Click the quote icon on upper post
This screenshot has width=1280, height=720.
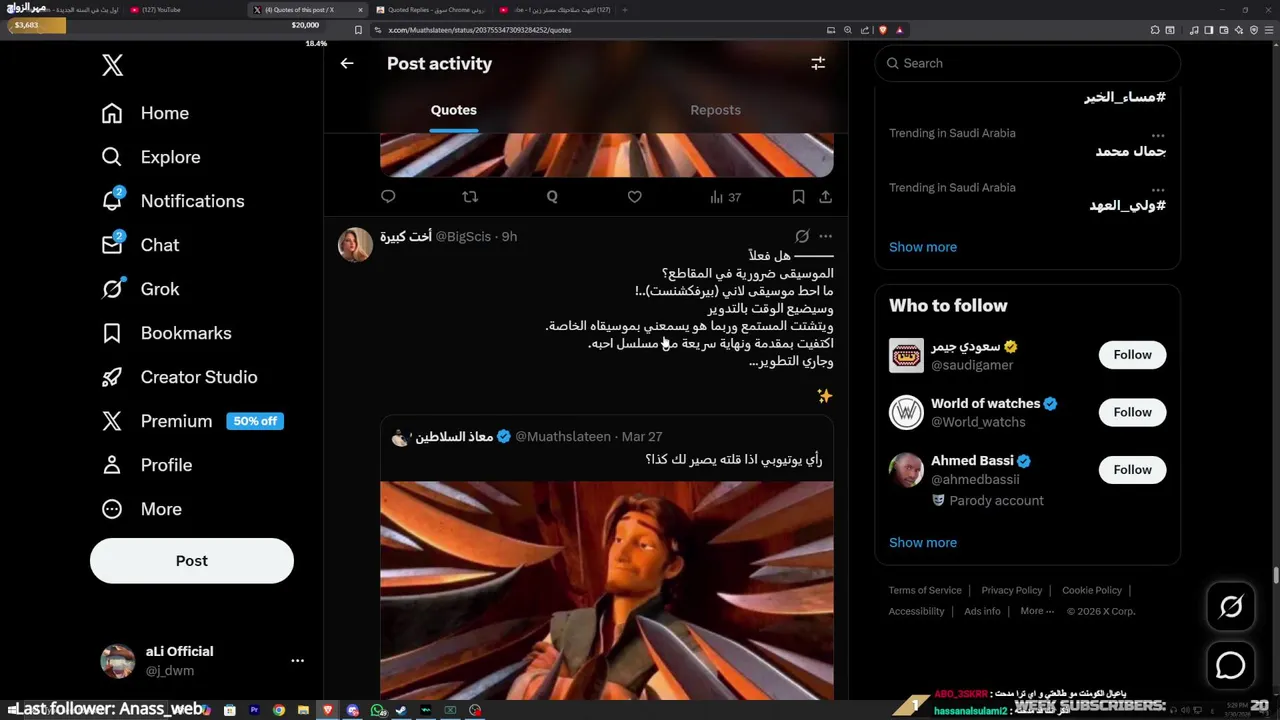(x=552, y=197)
